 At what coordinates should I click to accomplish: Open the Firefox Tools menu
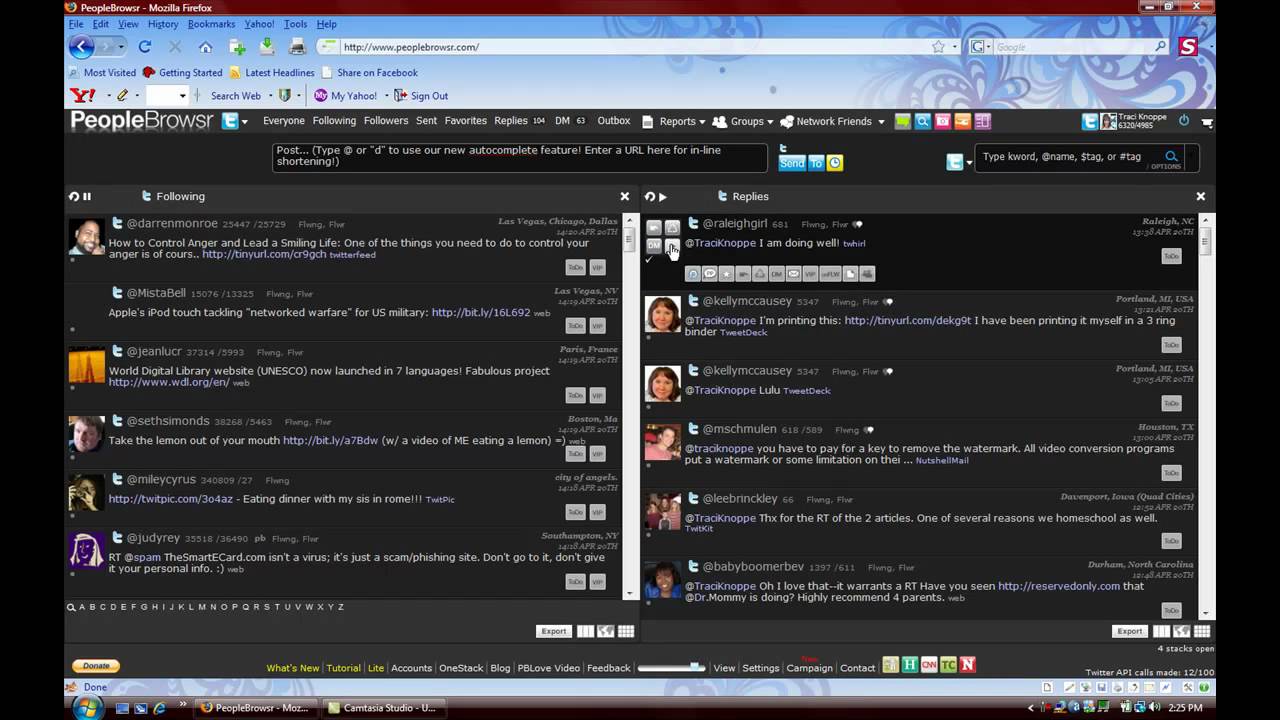[x=295, y=24]
